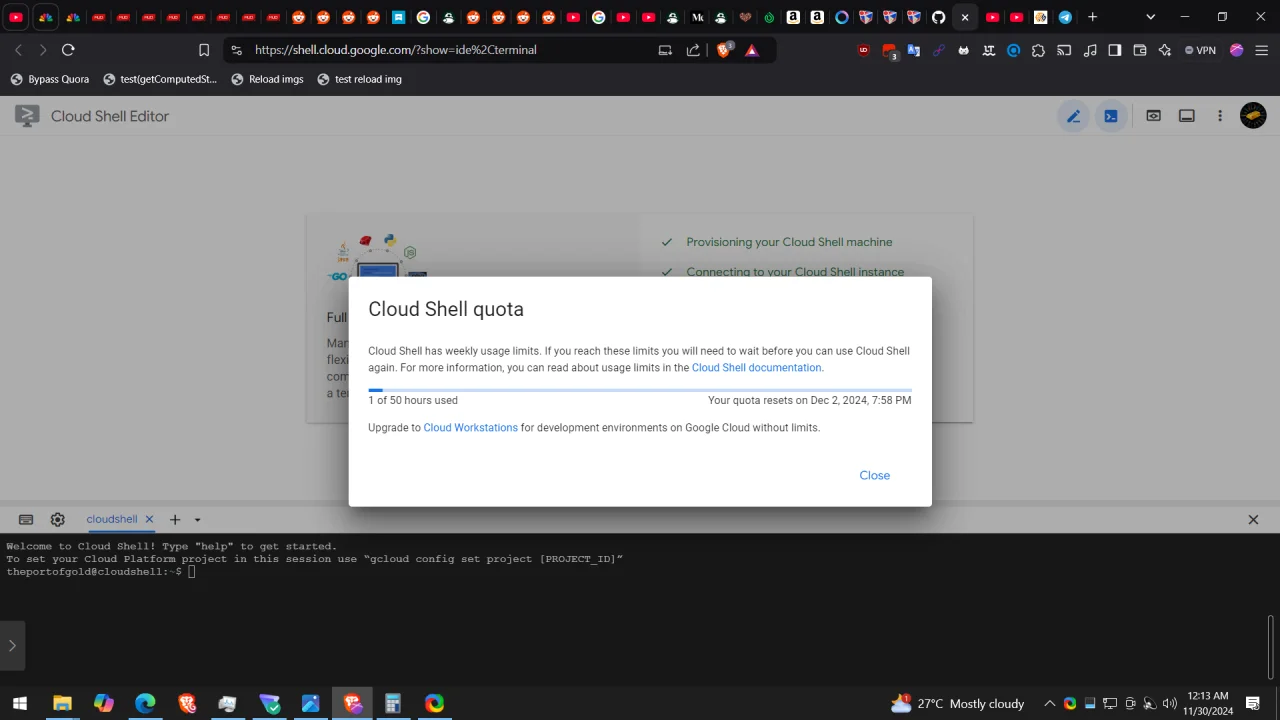Open the browser hamburger menu
The width and height of the screenshot is (1280, 720).
(1262, 50)
